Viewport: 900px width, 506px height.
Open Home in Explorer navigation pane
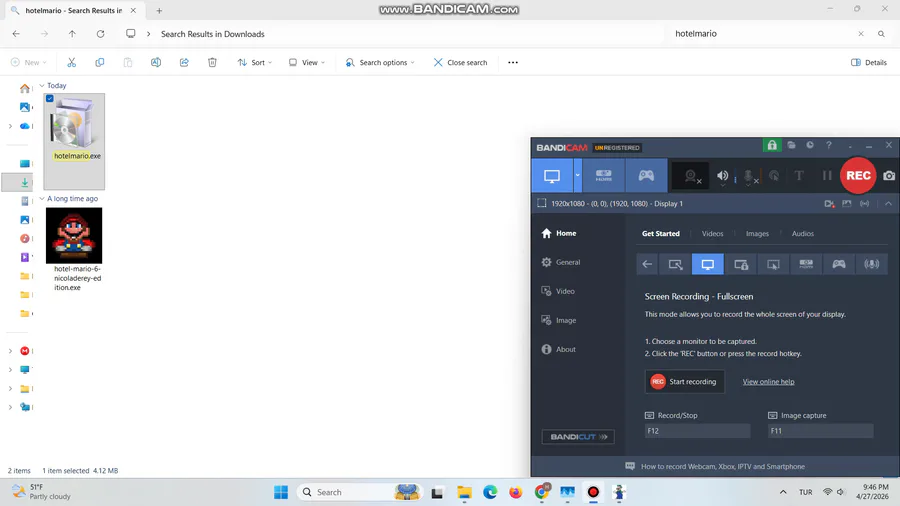25,88
